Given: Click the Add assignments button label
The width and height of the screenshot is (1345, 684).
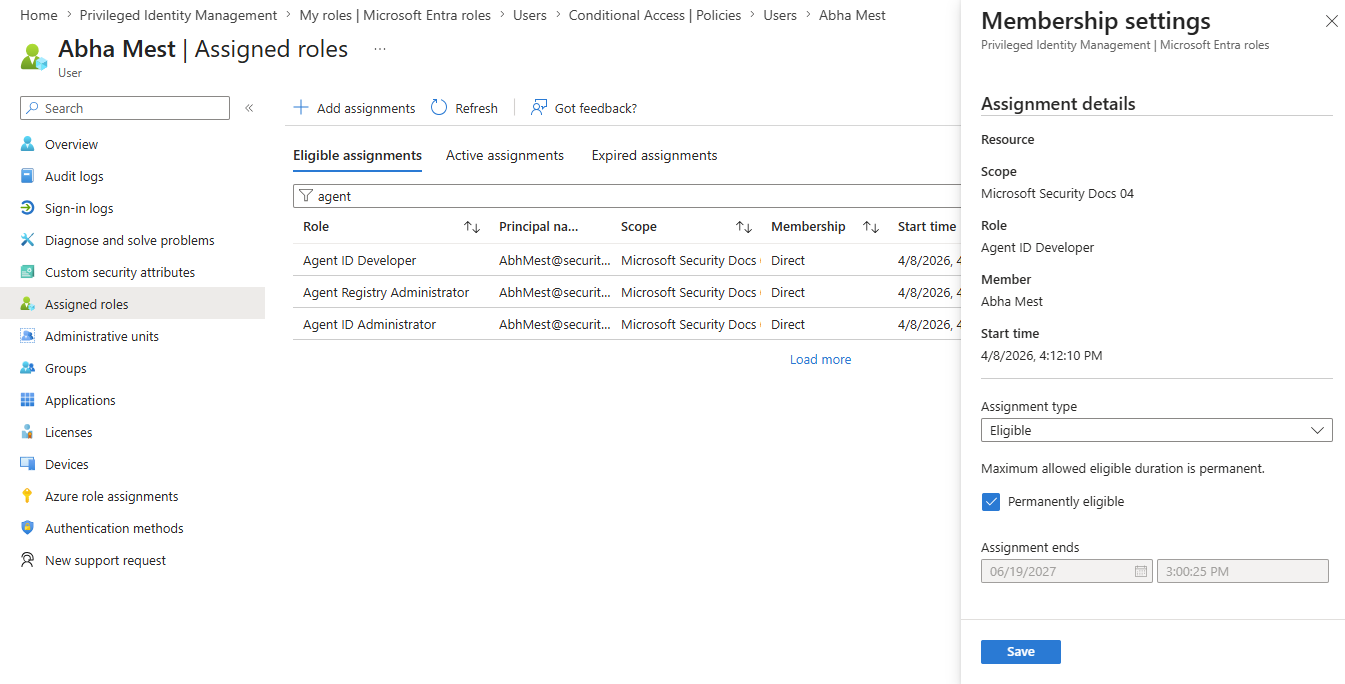Looking at the screenshot, I should pos(366,108).
